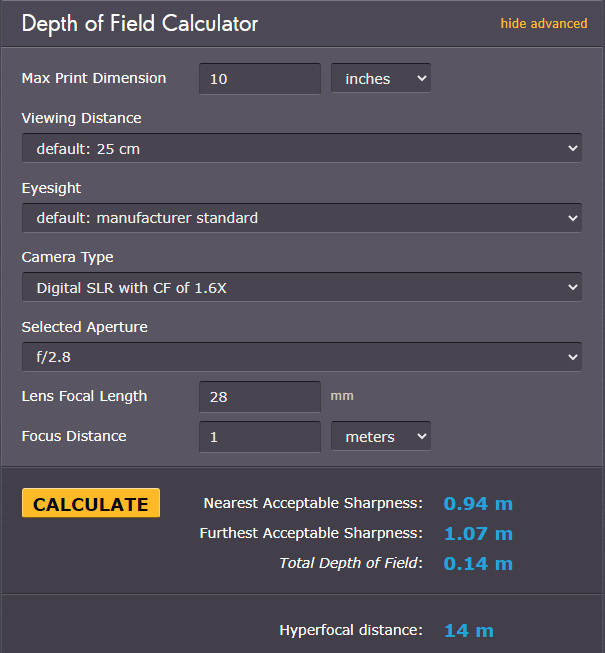Viewport: 605px width, 653px height.
Task: Click the Focus Distance input field
Action: coord(260,437)
